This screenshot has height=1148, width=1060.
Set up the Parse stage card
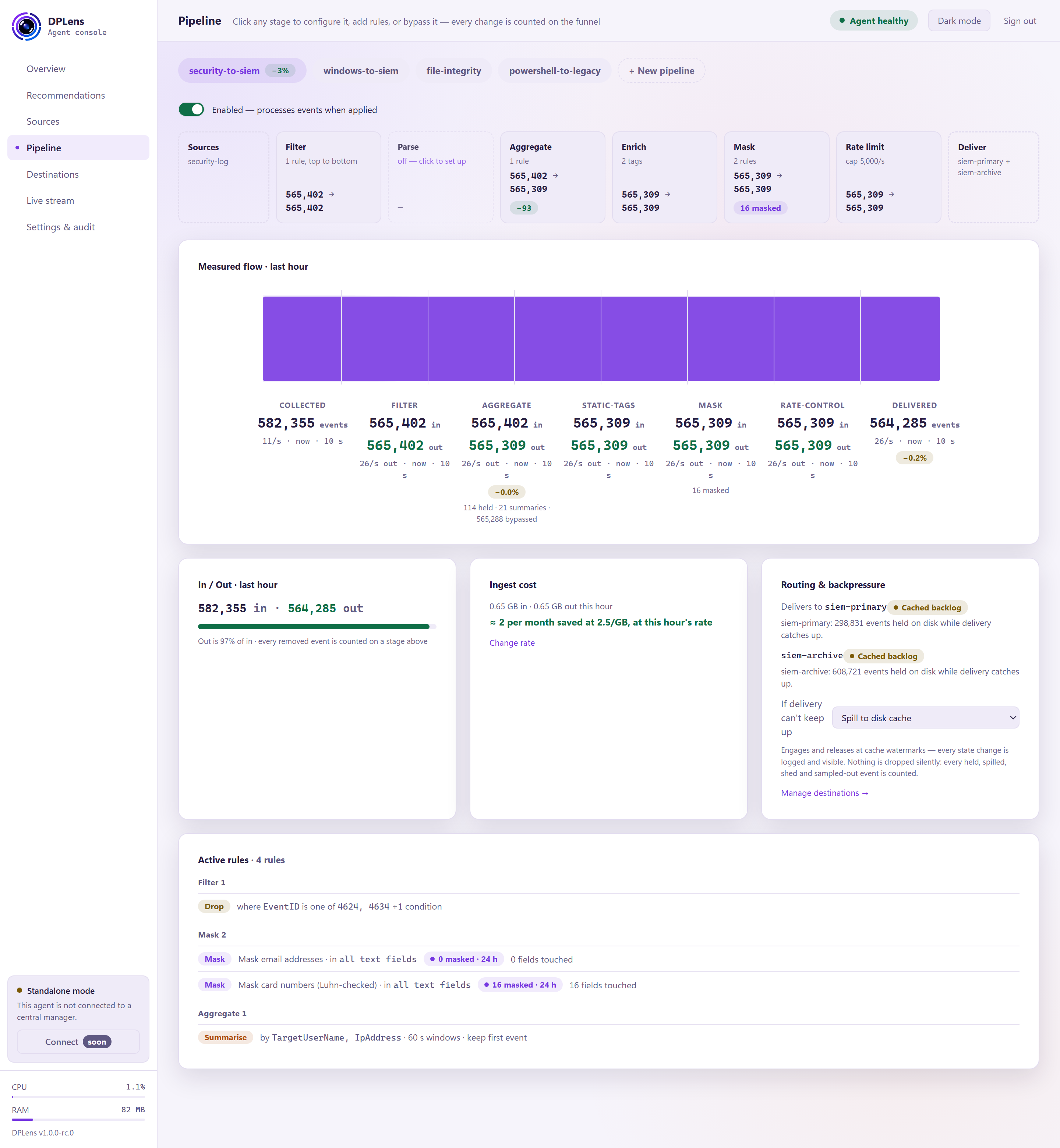click(441, 177)
